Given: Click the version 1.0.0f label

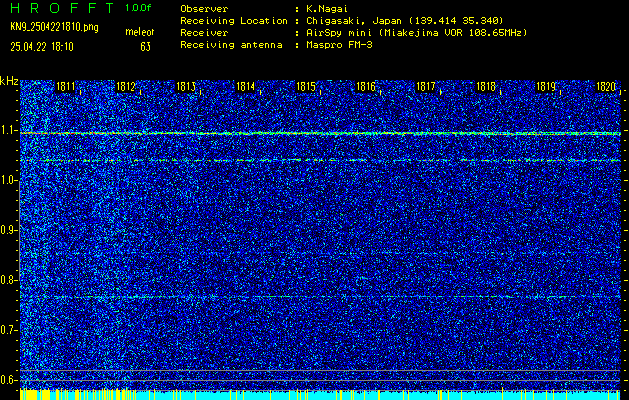Looking at the screenshot, I should coord(138,8).
